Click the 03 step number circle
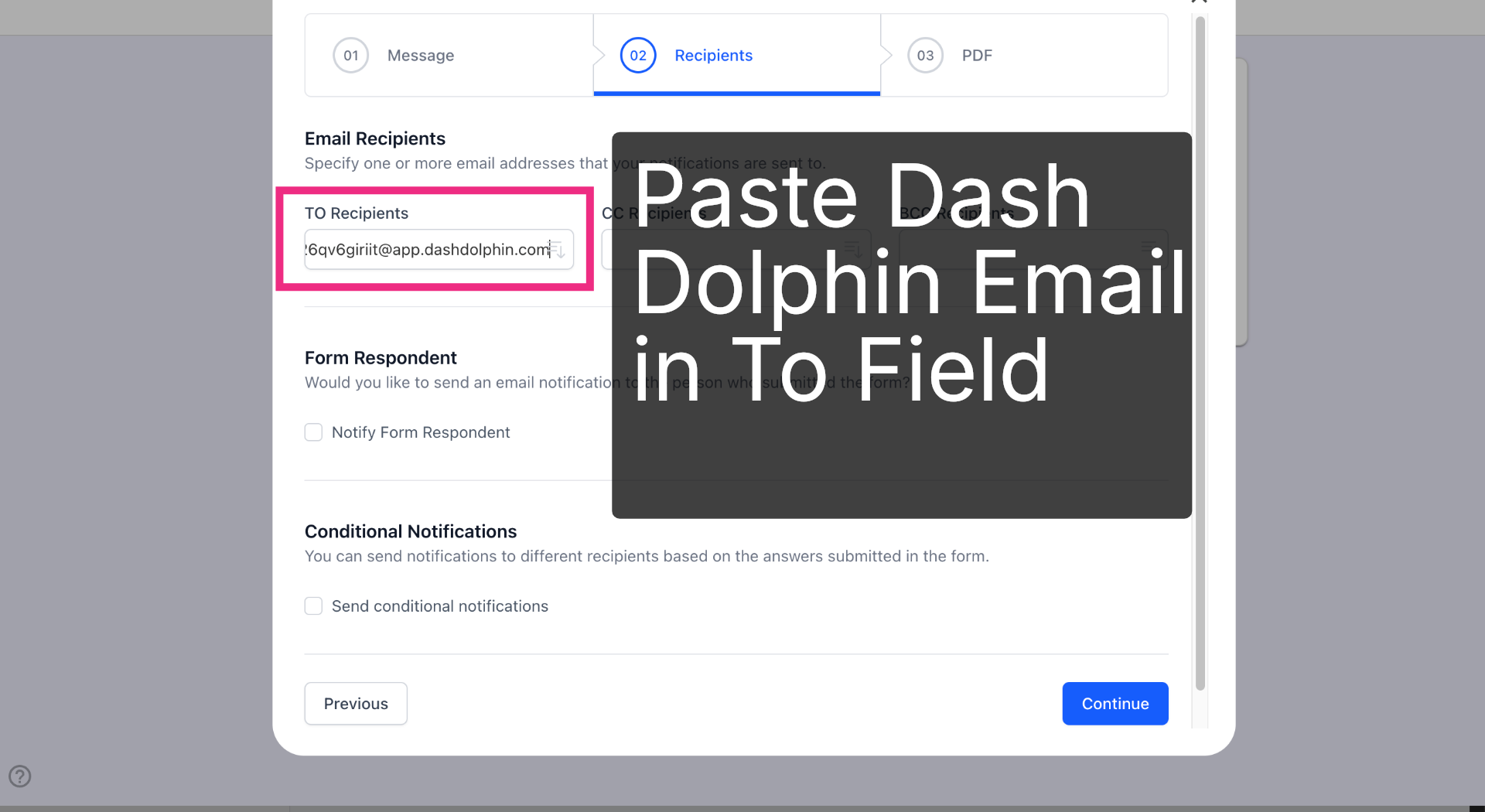The height and width of the screenshot is (812, 1485). coord(925,55)
